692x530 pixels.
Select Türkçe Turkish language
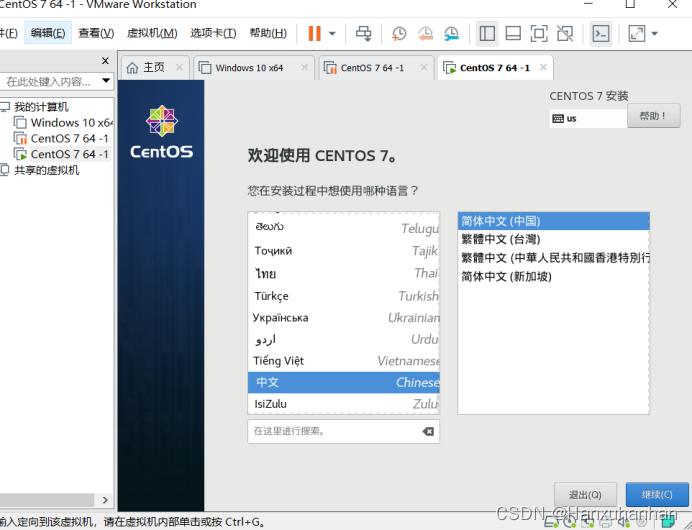point(344,296)
